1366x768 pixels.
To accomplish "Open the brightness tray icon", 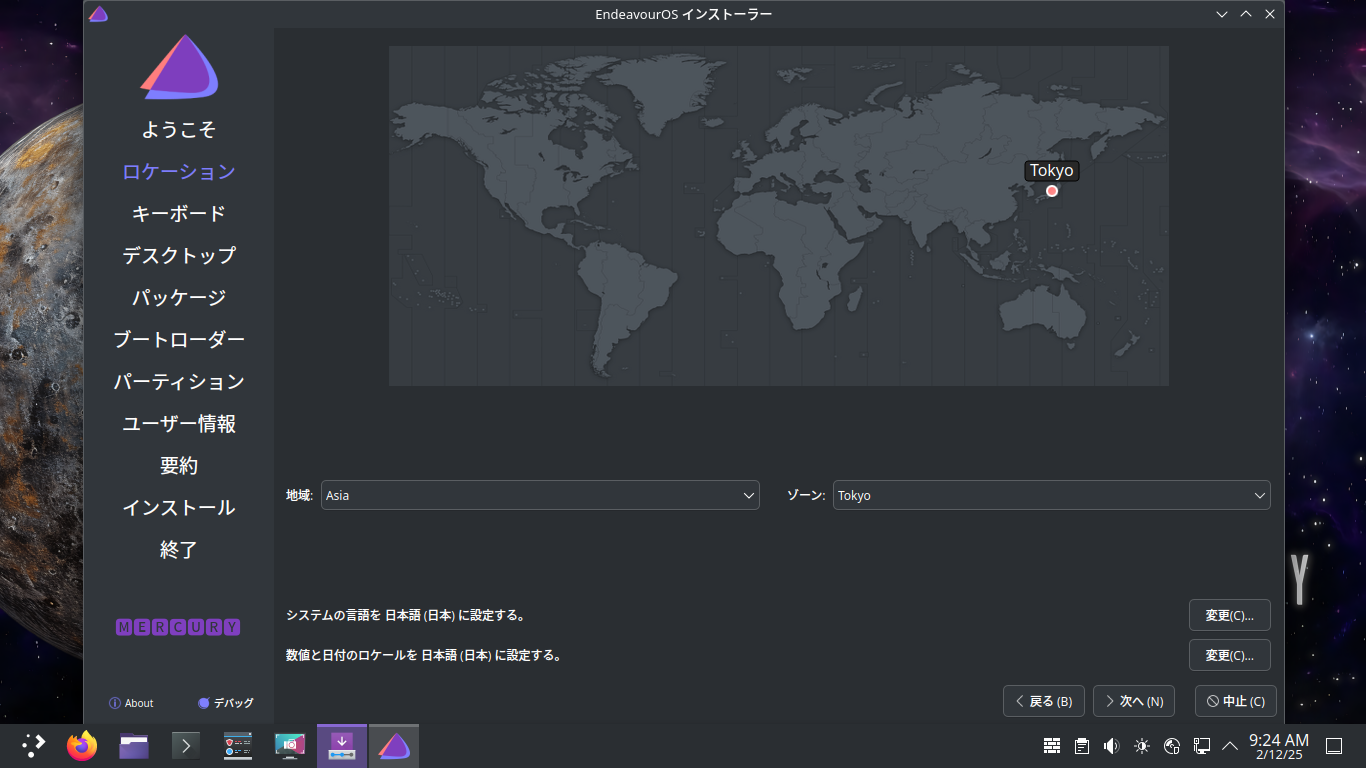I will pos(1142,745).
